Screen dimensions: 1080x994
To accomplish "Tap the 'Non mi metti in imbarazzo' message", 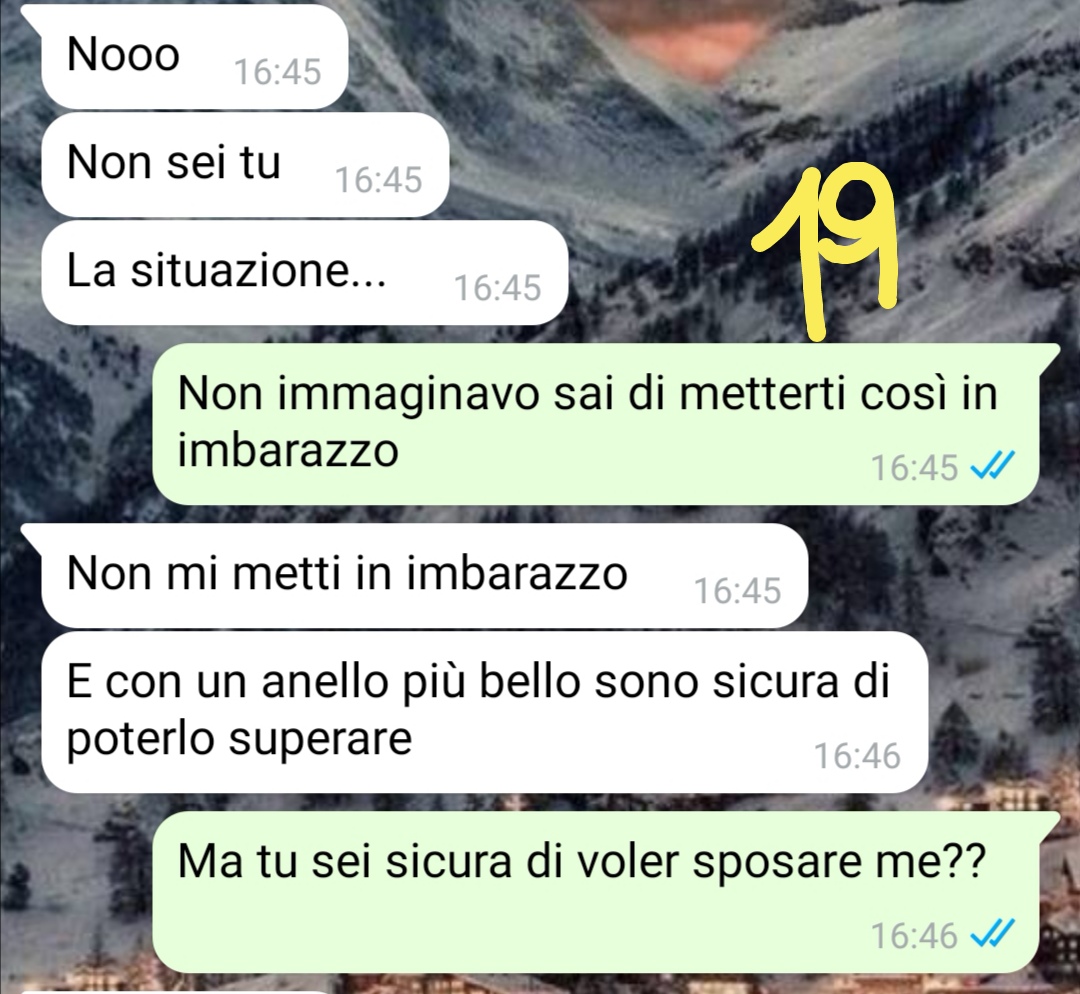I will (424, 576).
